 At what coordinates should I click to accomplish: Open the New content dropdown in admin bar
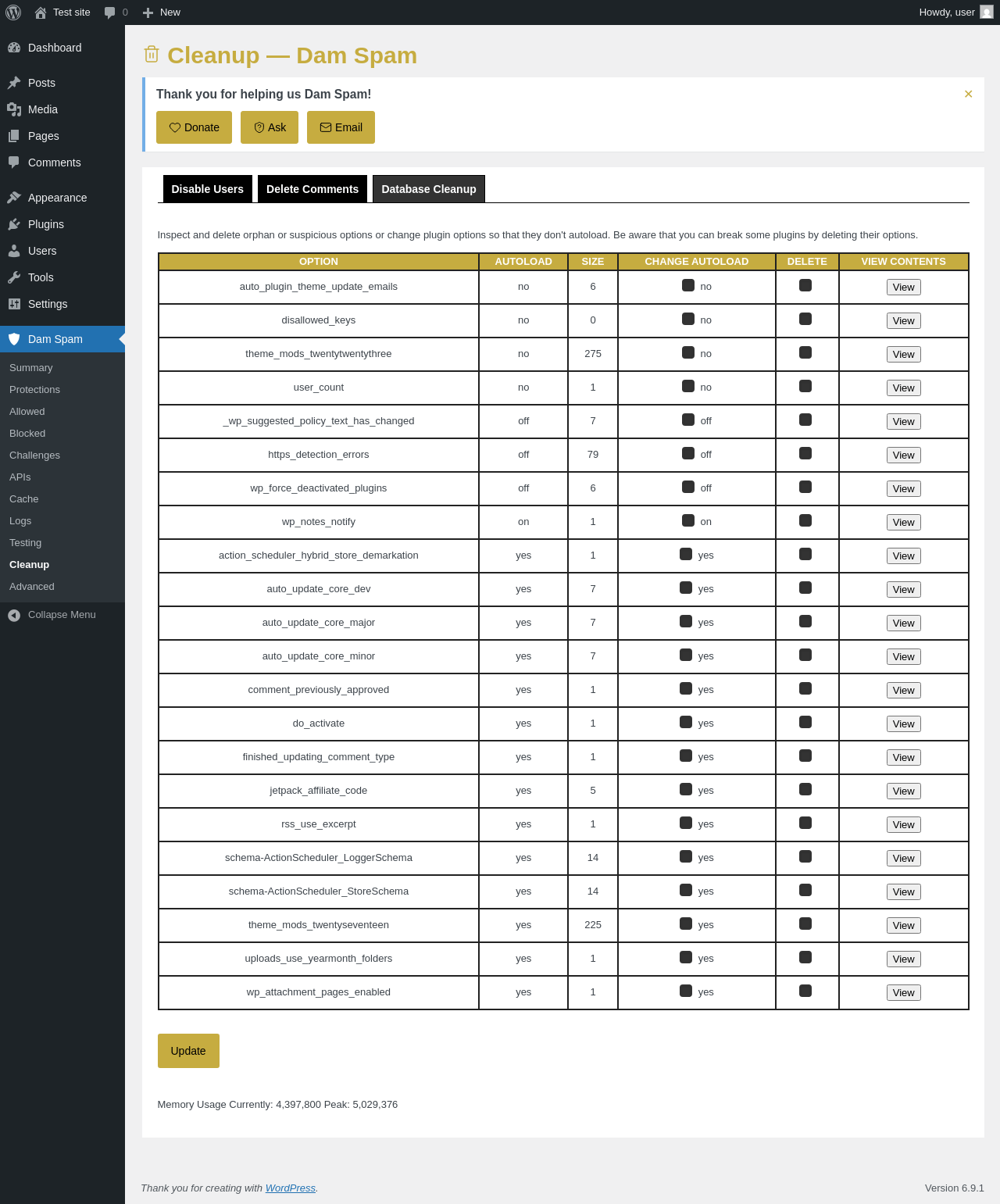pos(162,13)
